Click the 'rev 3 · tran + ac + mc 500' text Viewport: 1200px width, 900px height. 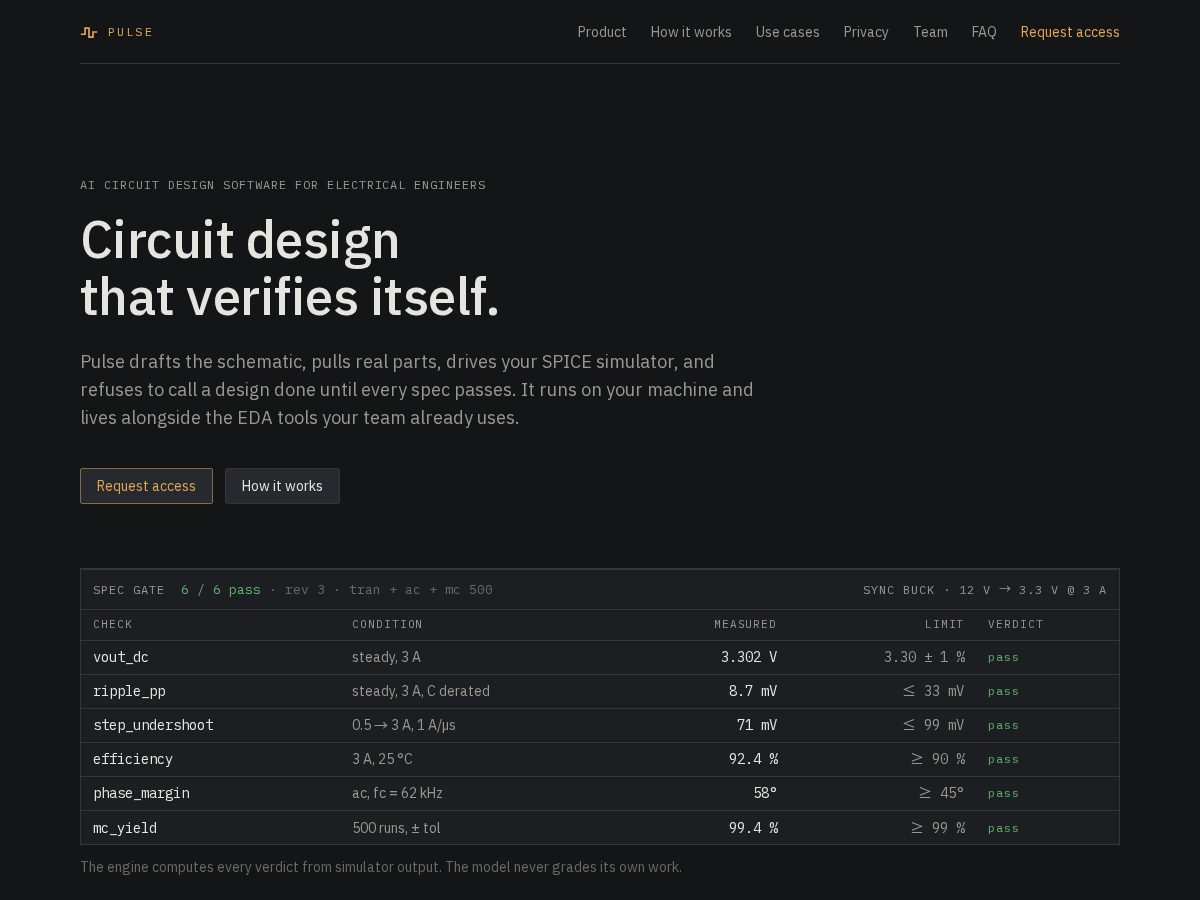(x=389, y=590)
